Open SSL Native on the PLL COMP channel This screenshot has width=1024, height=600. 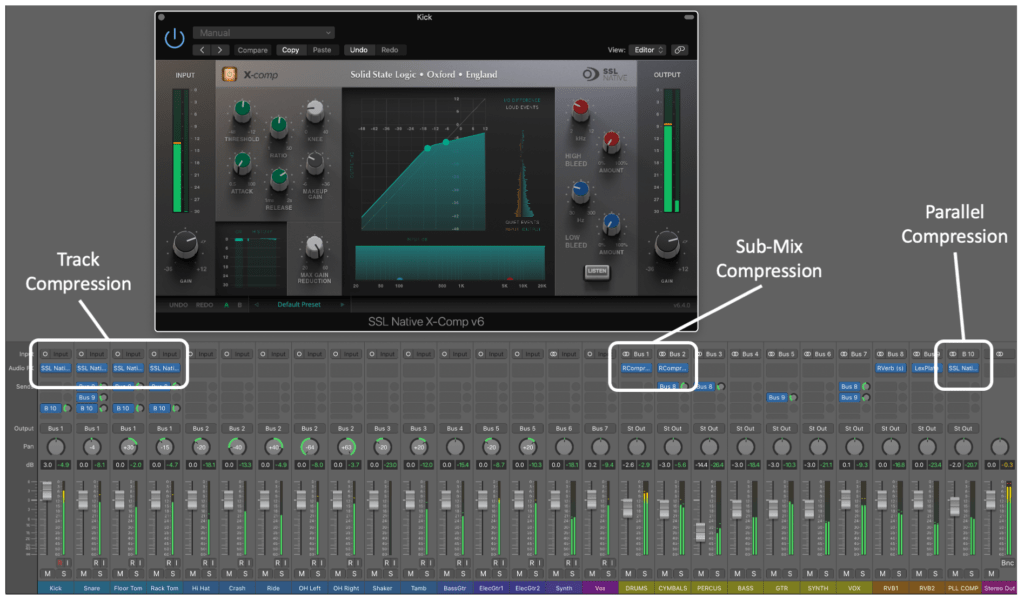point(964,369)
